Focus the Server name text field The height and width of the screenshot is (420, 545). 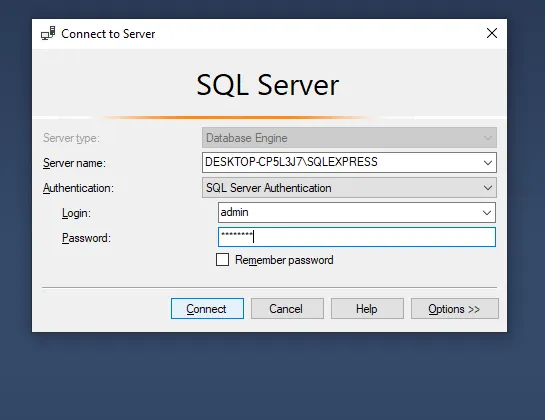[341, 162]
